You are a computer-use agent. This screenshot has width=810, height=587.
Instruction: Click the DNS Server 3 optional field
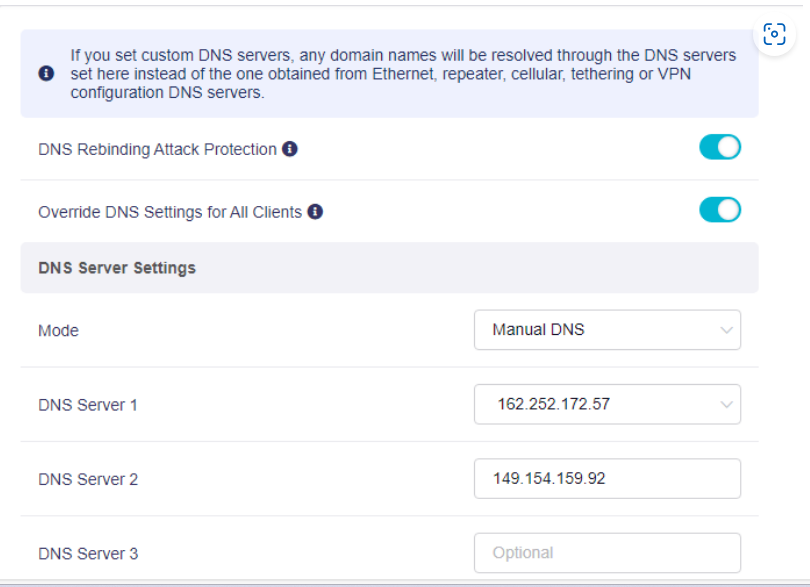tap(608, 553)
